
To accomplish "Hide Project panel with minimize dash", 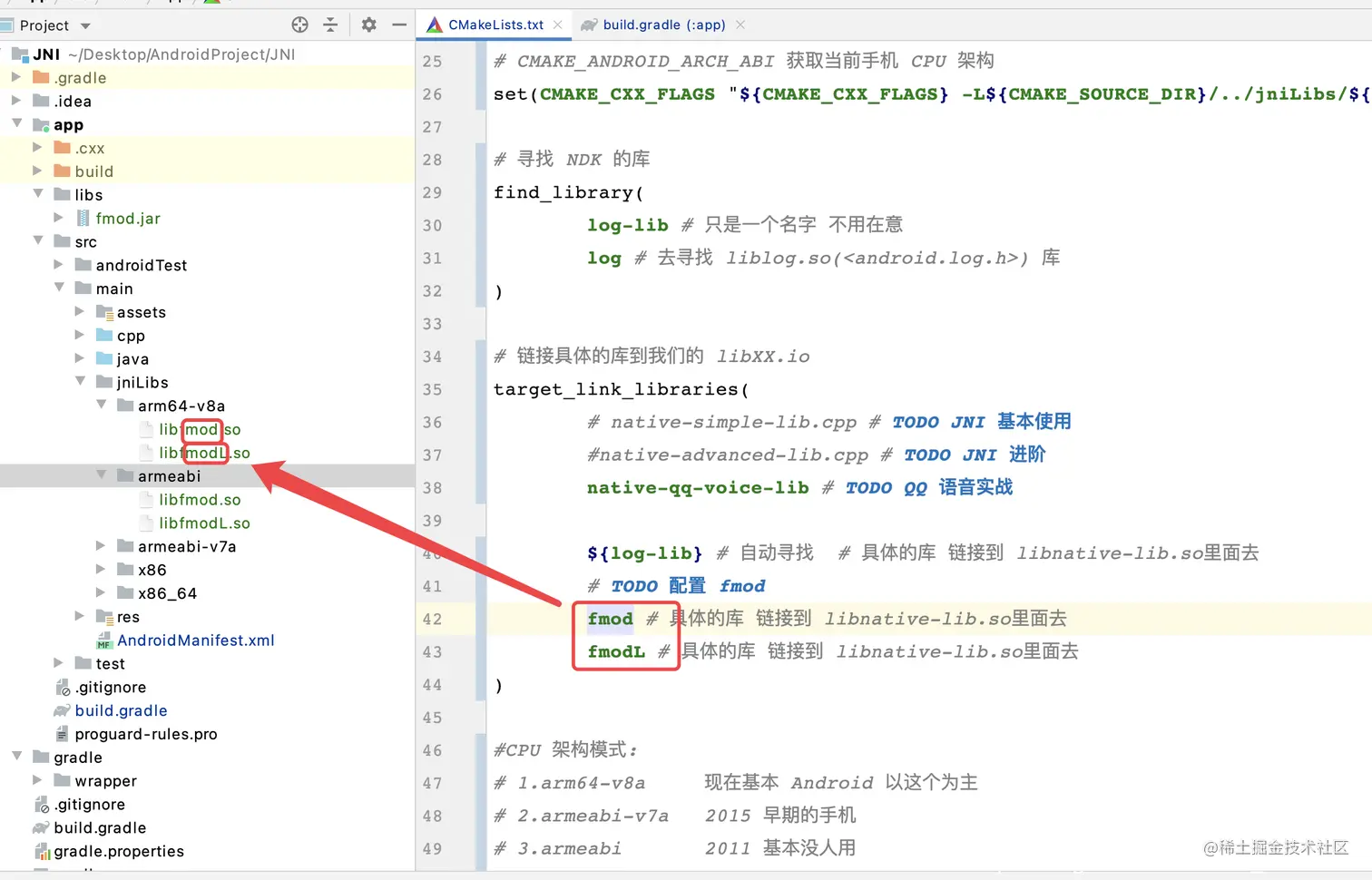I will pos(398,24).
